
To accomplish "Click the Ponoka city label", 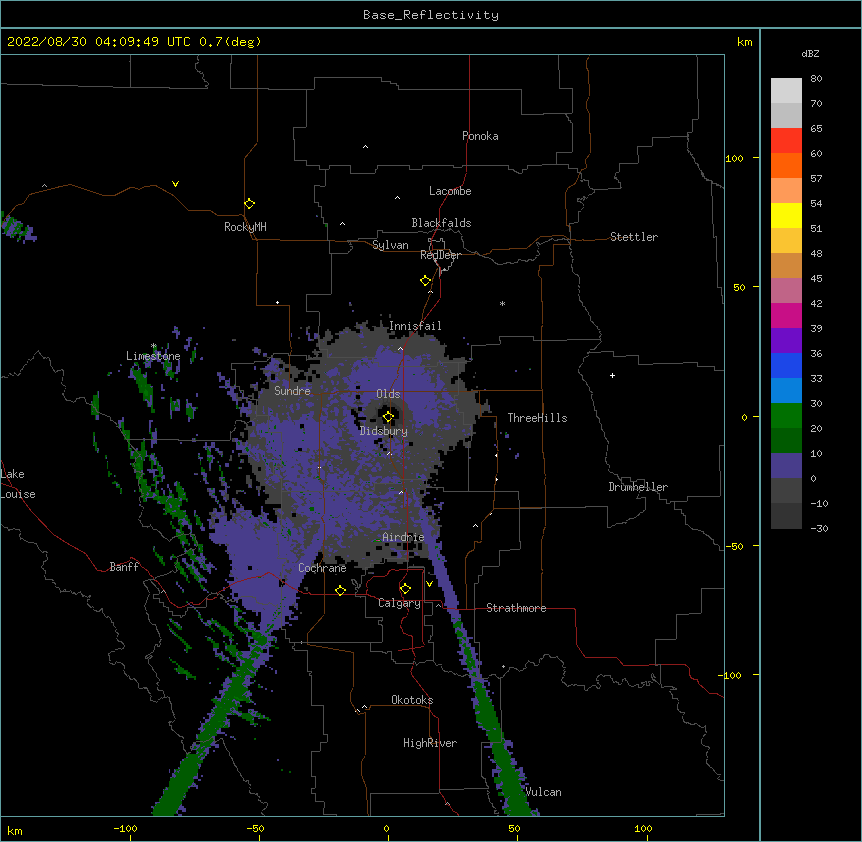I will pyautogui.click(x=480, y=136).
